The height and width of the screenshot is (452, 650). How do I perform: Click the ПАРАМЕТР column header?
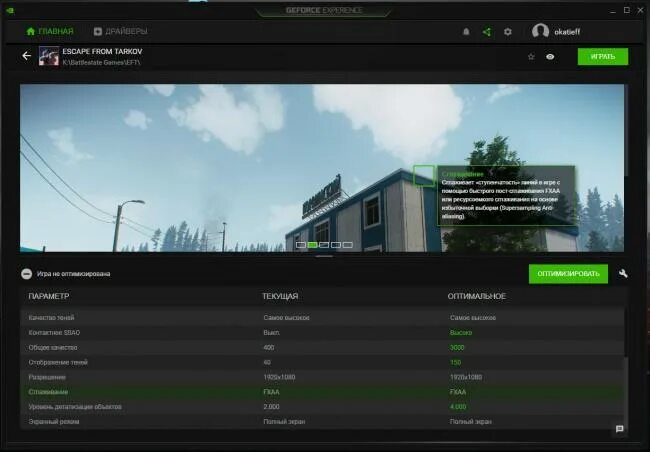click(x=49, y=296)
